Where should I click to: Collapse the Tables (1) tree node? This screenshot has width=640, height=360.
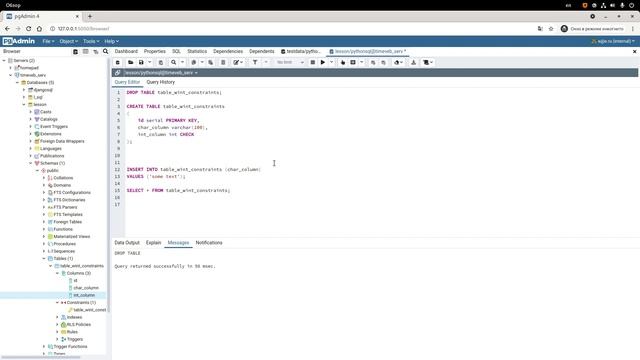(44, 258)
